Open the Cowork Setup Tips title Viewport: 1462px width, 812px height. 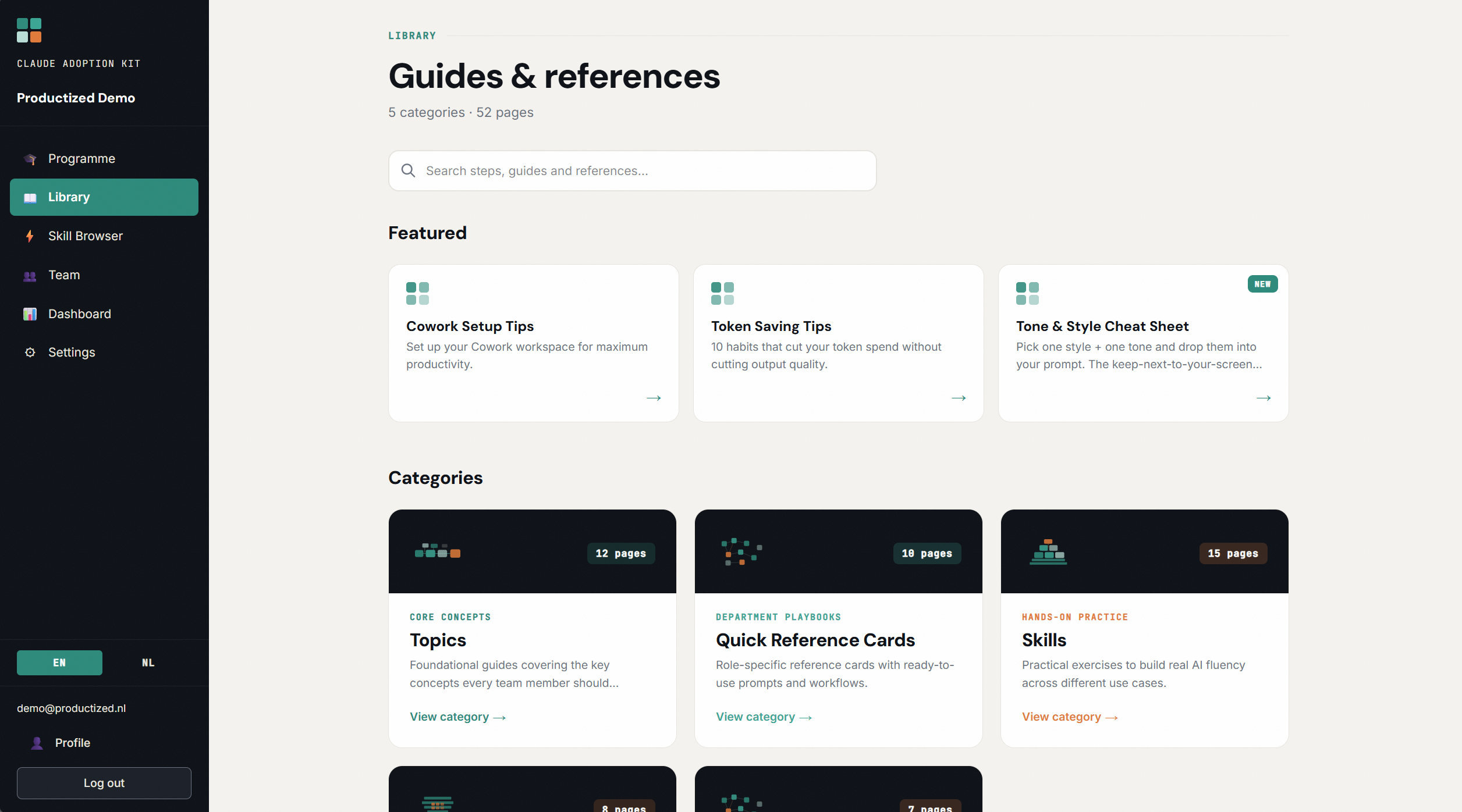point(470,326)
